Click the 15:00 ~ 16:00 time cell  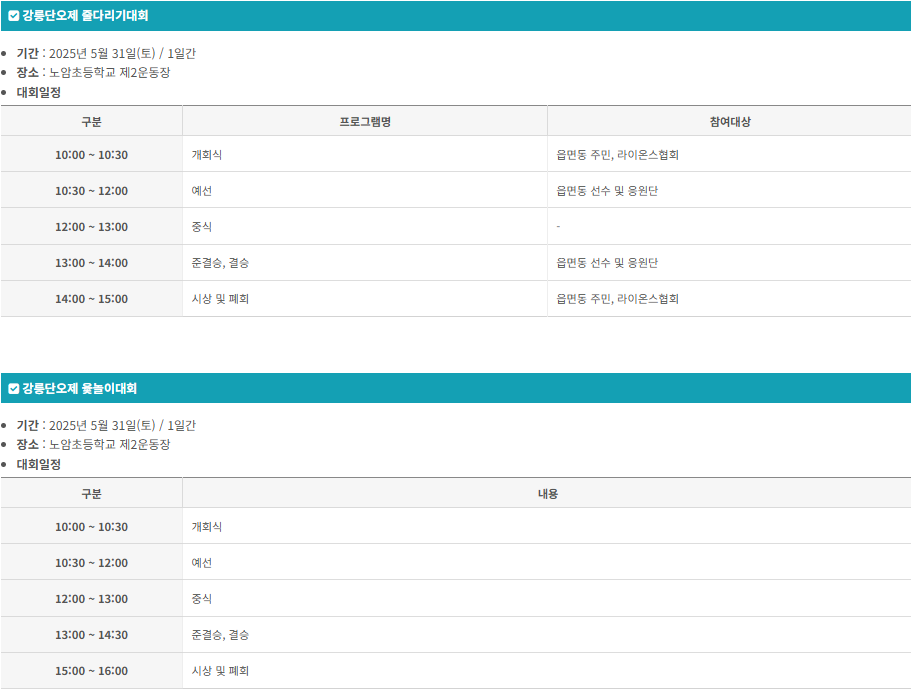point(91,671)
